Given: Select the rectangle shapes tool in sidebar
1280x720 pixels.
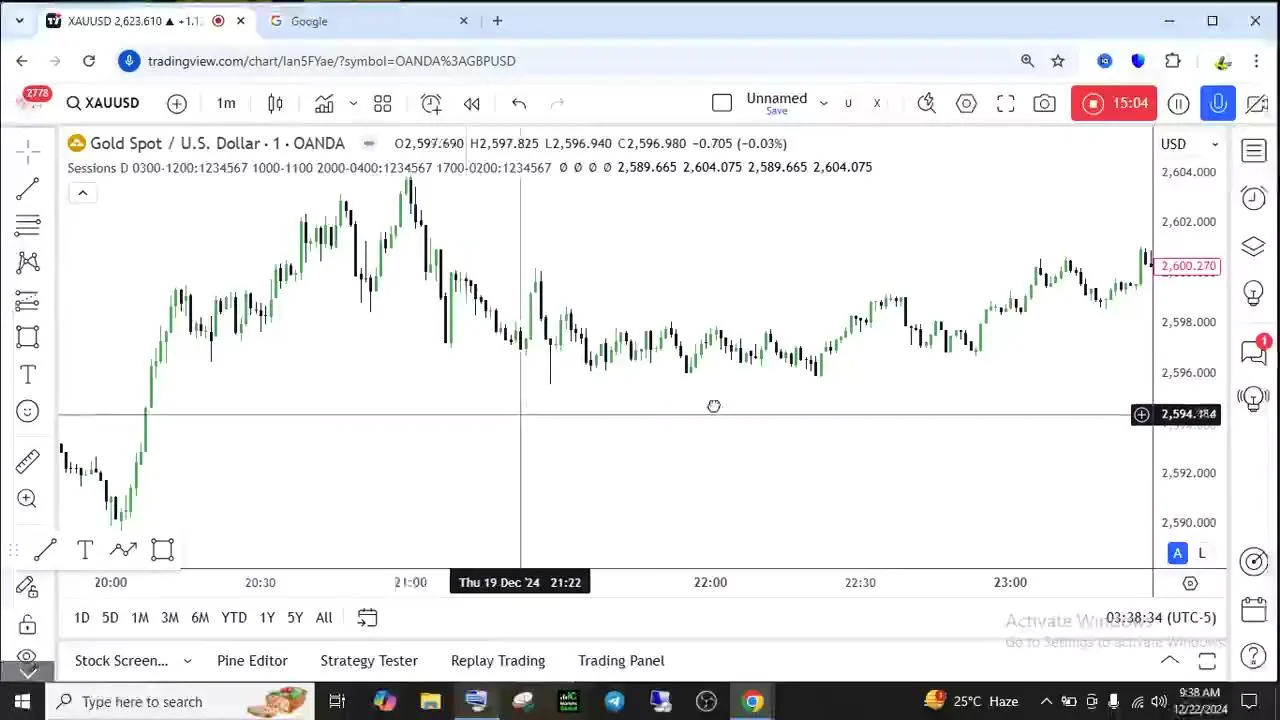Looking at the screenshot, I should pos(28,337).
